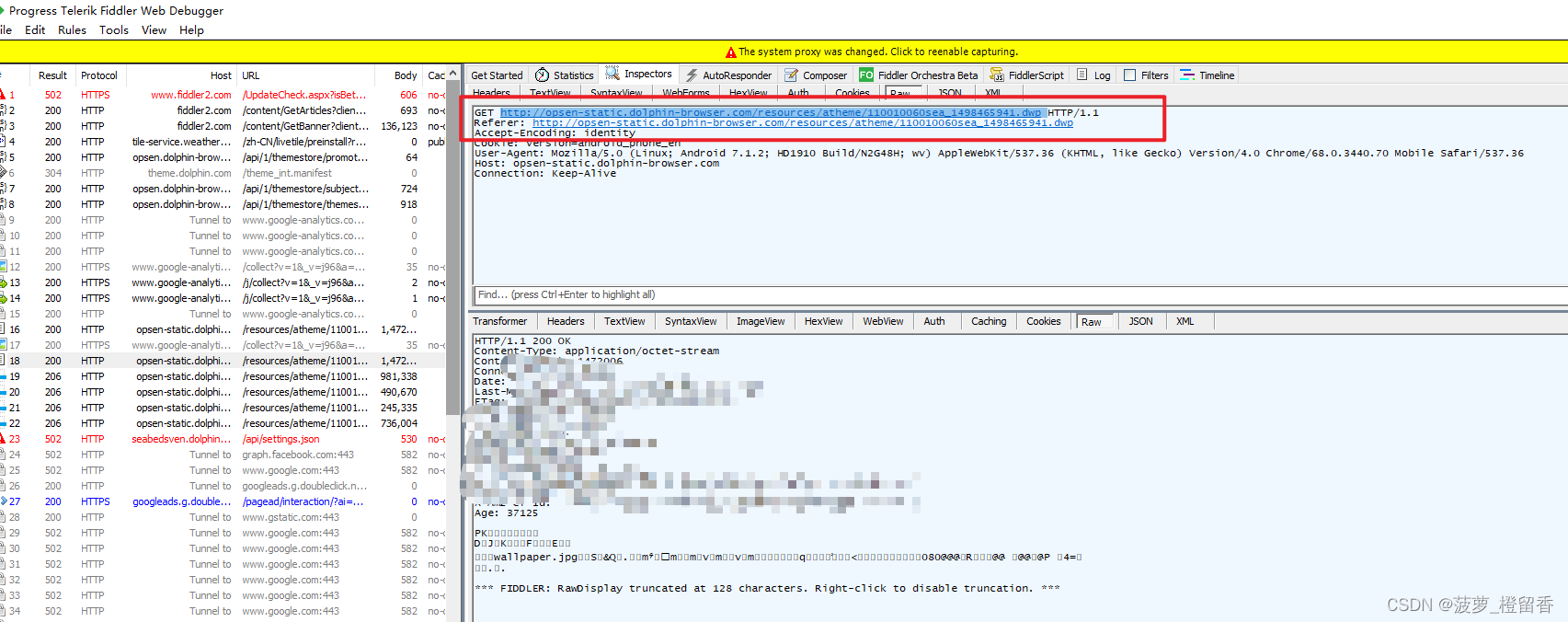Switch to the response WebView tab
1568x622 pixels.
click(883, 321)
